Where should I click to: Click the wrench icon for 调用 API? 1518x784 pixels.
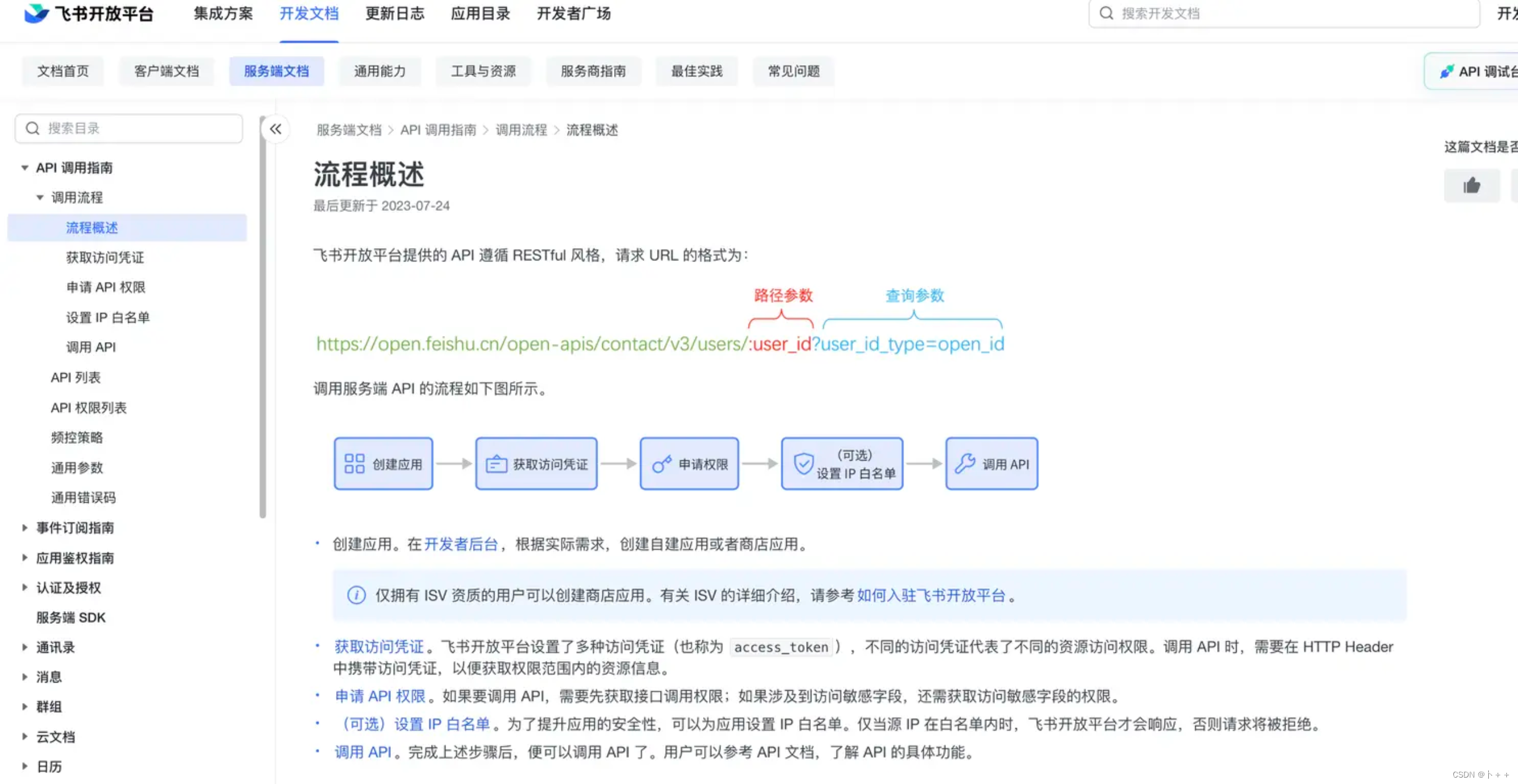pos(965,464)
